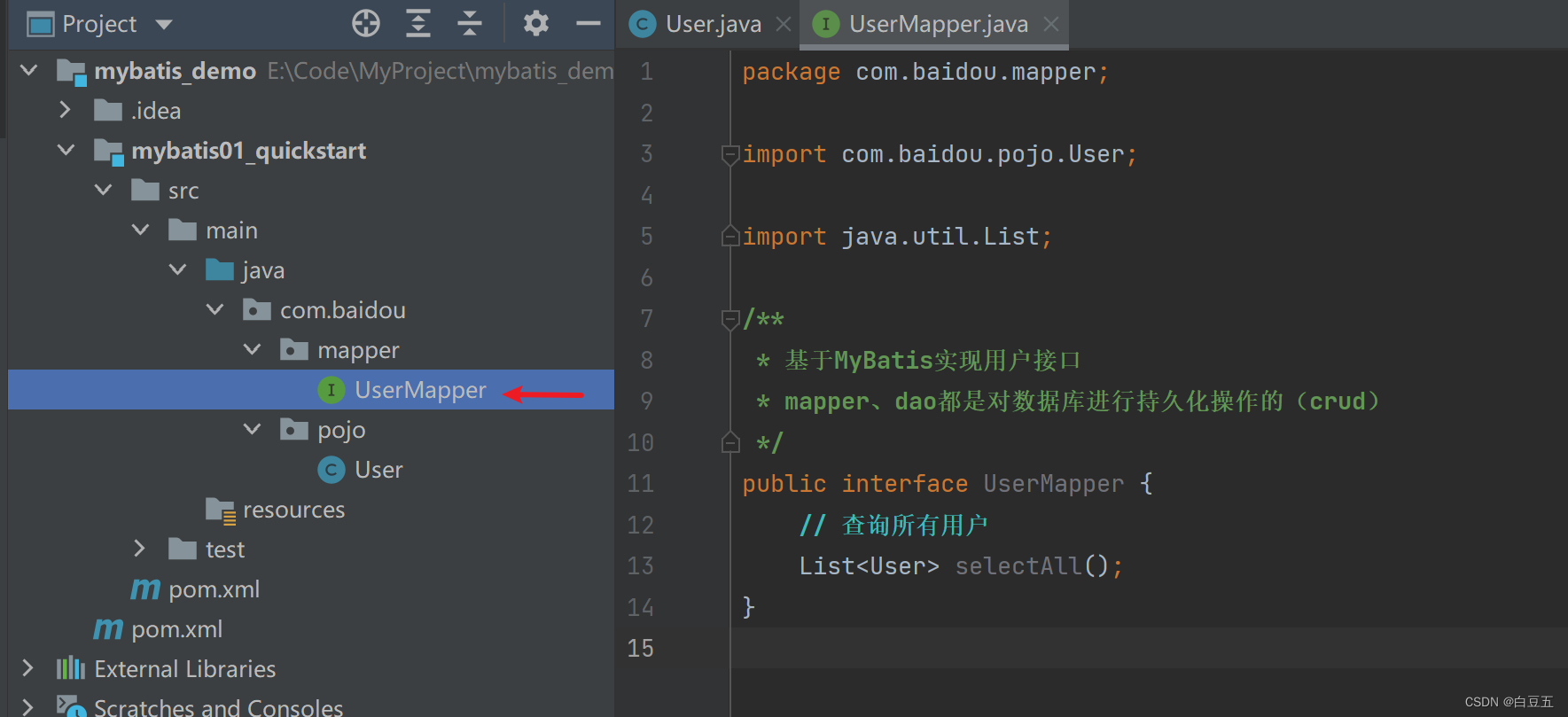Expand Scratches and Consoles node

pyautogui.click(x=27, y=706)
